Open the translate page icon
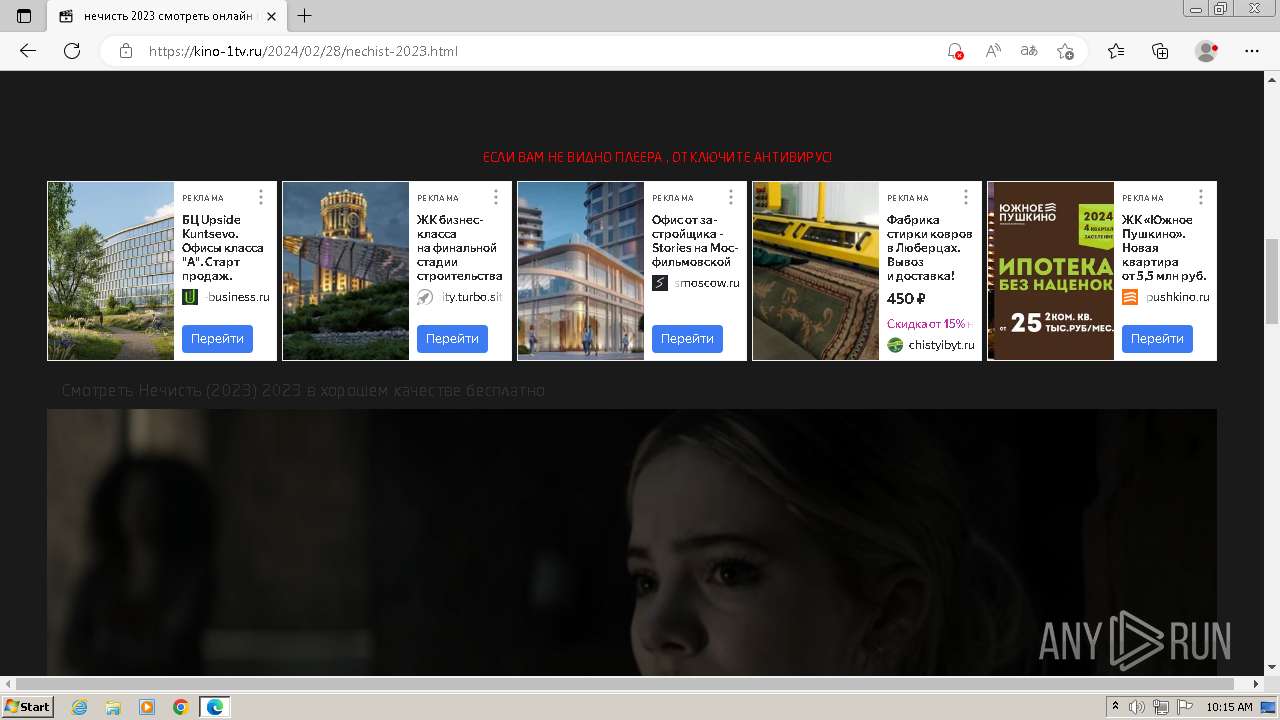The image size is (1280, 720). (1029, 51)
